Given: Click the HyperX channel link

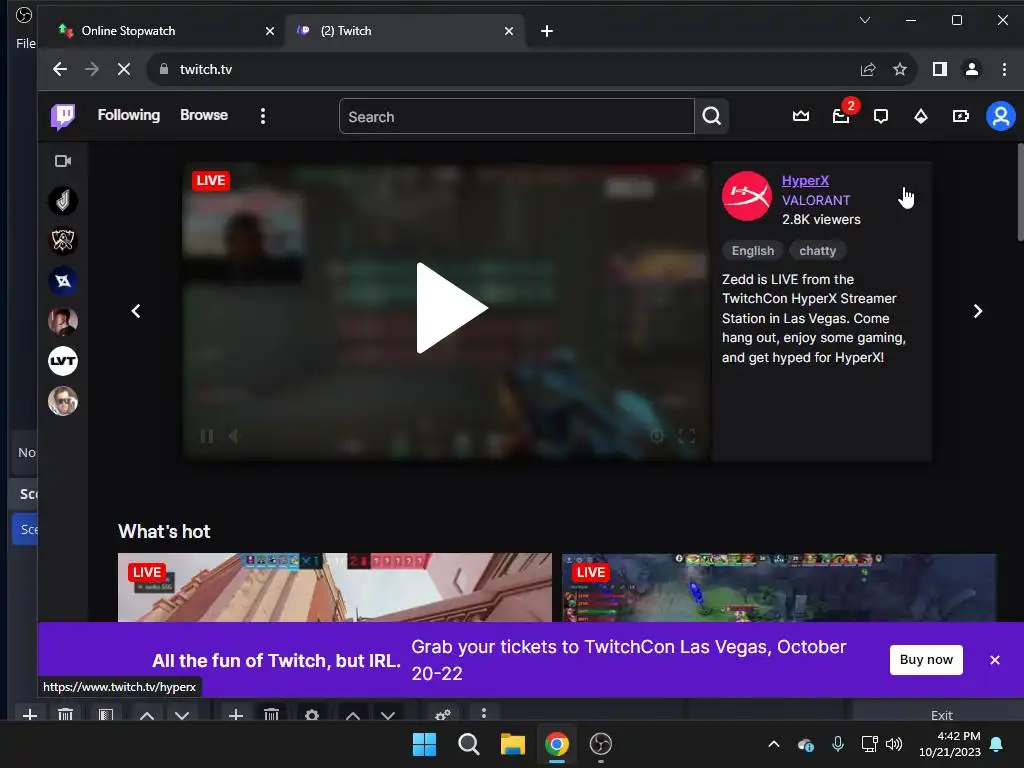Looking at the screenshot, I should pos(805,180).
